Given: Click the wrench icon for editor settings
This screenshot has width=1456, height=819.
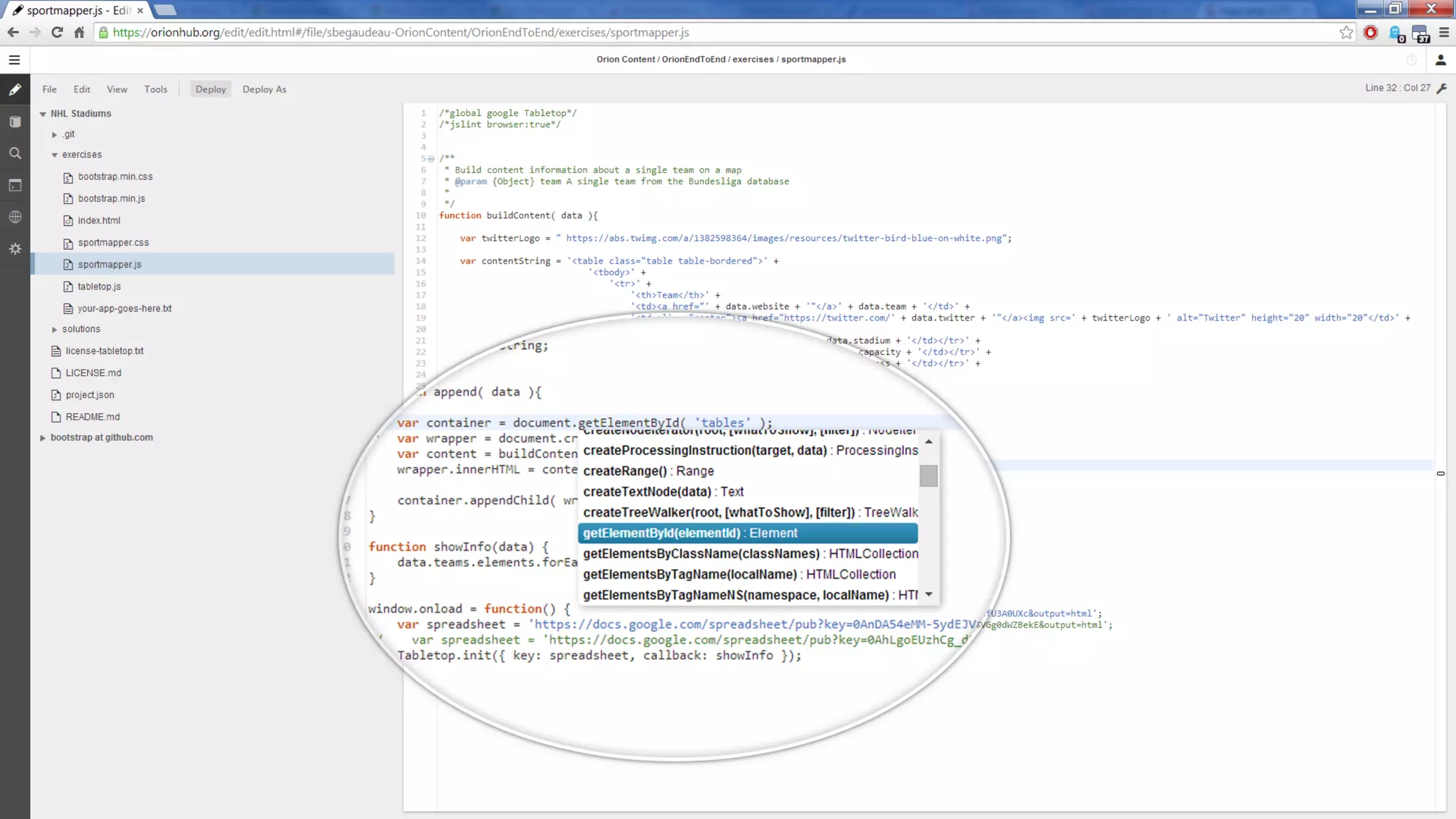Looking at the screenshot, I should point(1442,88).
